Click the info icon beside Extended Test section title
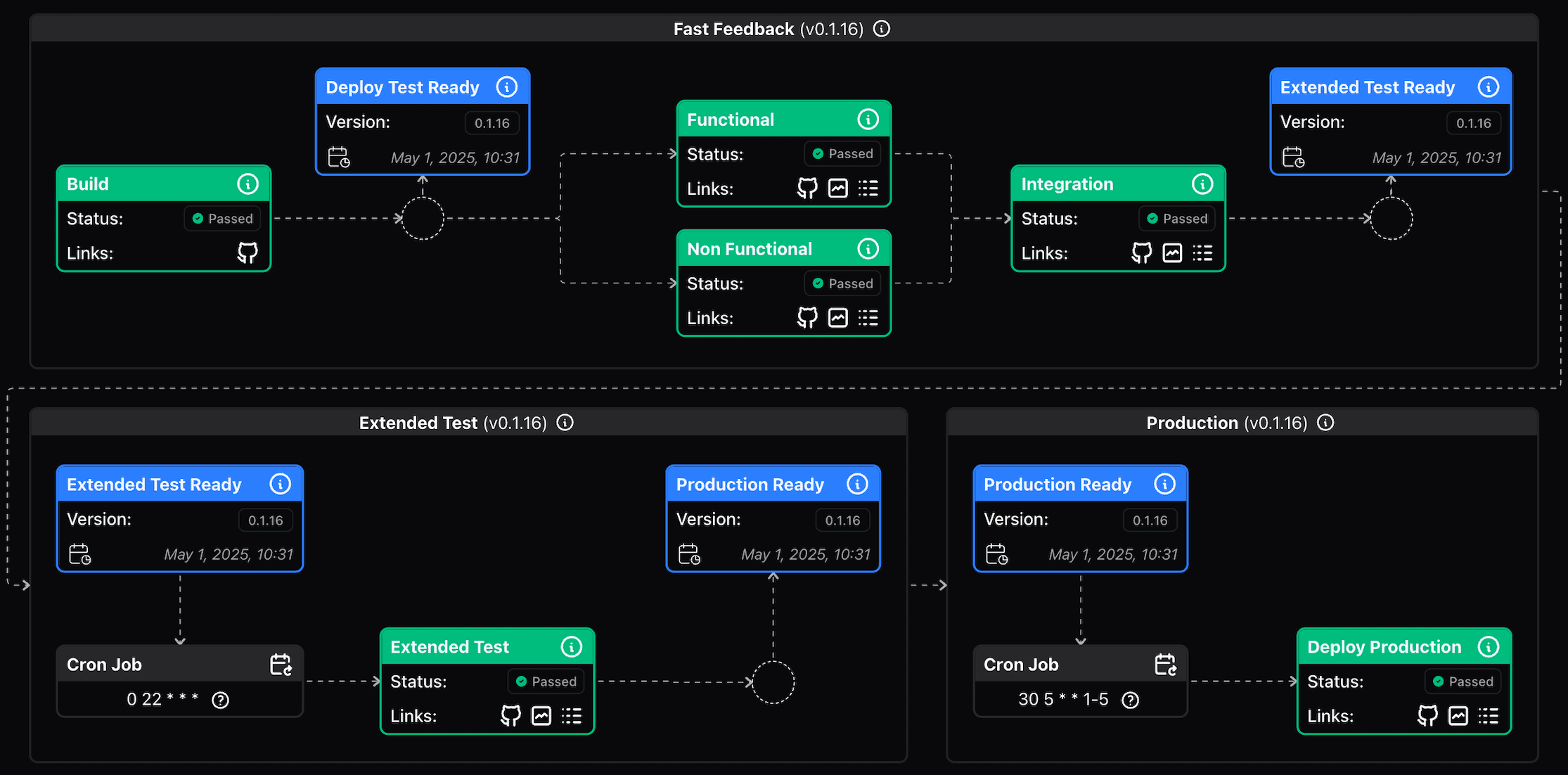Screen dimensions: 1568x775 tap(565, 423)
